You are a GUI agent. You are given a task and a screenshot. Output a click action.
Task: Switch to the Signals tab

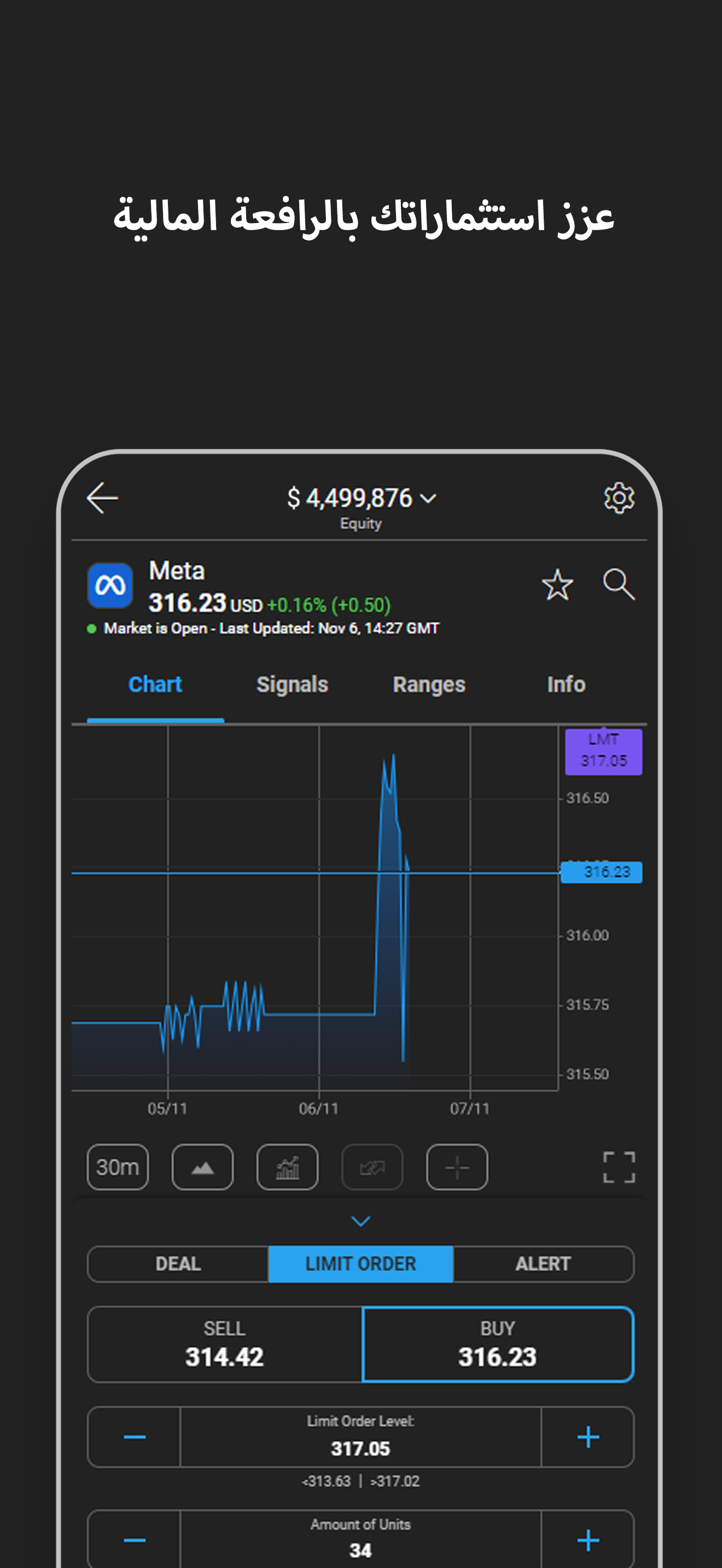click(x=292, y=684)
